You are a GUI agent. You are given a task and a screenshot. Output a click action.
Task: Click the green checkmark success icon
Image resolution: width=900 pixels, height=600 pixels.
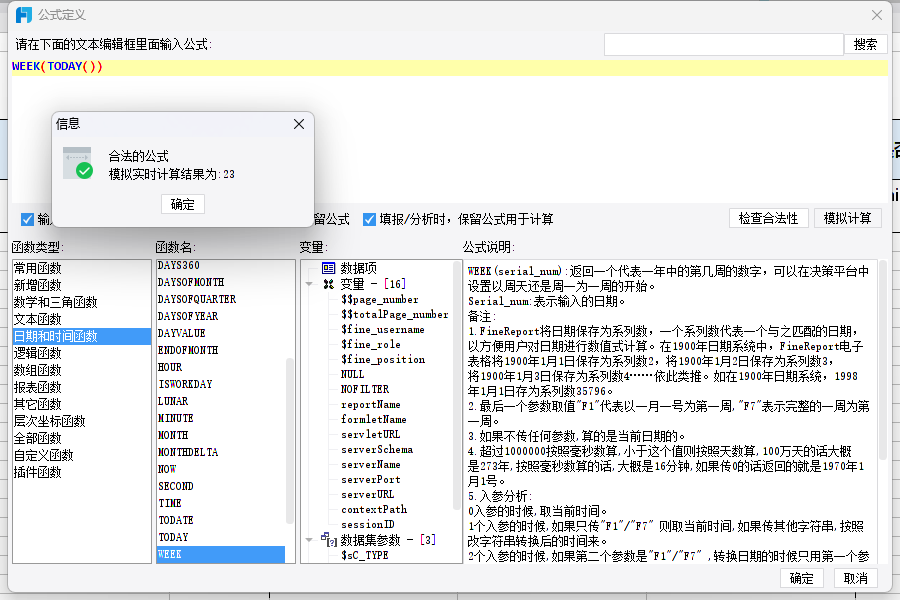(x=84, y=171)
